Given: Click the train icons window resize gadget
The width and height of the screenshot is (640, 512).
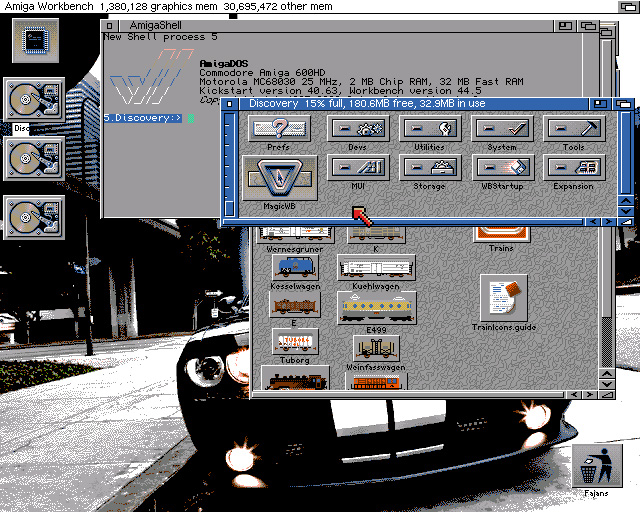Looking at the screenshot, I should (607, 395).
